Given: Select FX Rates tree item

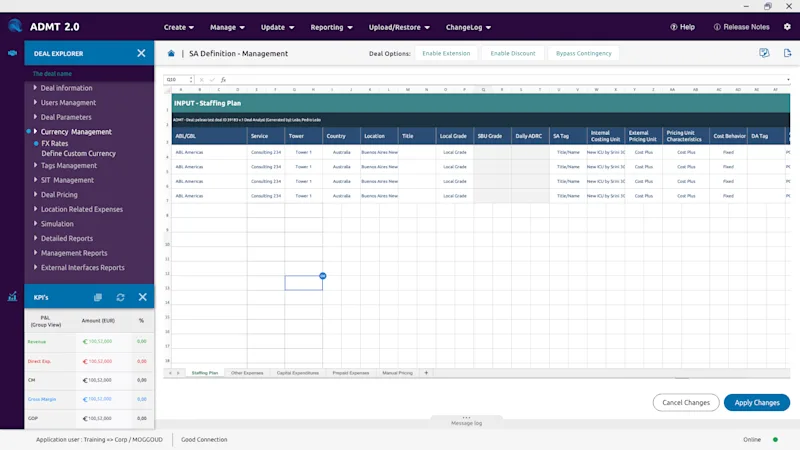Looking at the screenshot, I should (x=55, y=143).
